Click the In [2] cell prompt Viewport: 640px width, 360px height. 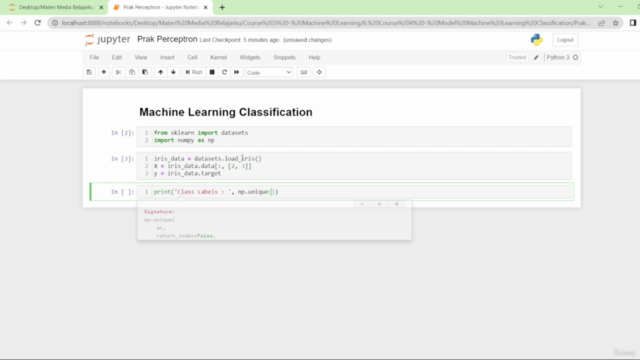point(122,133)
